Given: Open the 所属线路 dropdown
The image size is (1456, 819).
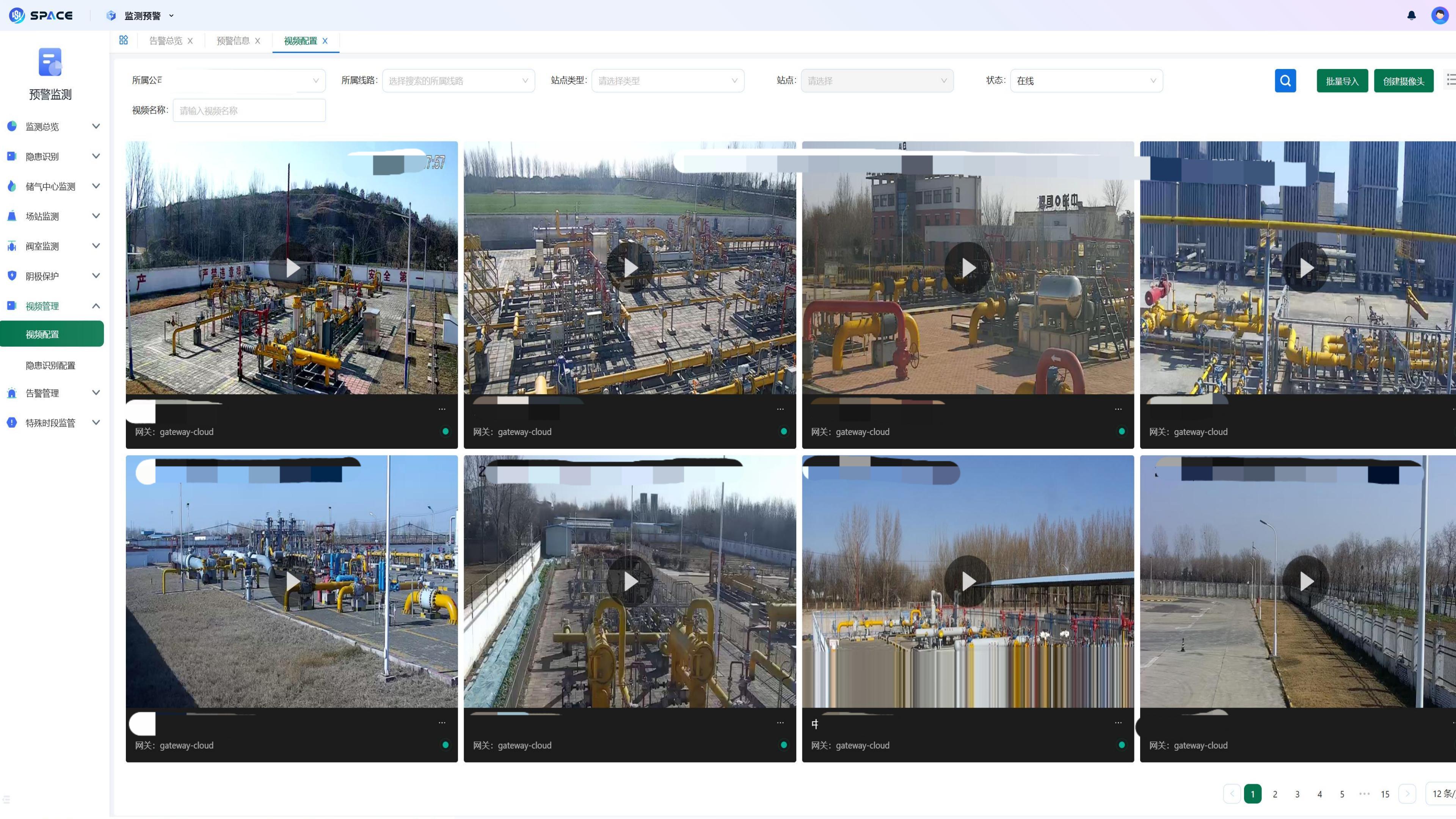Looking at the screenshot, I should click(x=458, y=81).
